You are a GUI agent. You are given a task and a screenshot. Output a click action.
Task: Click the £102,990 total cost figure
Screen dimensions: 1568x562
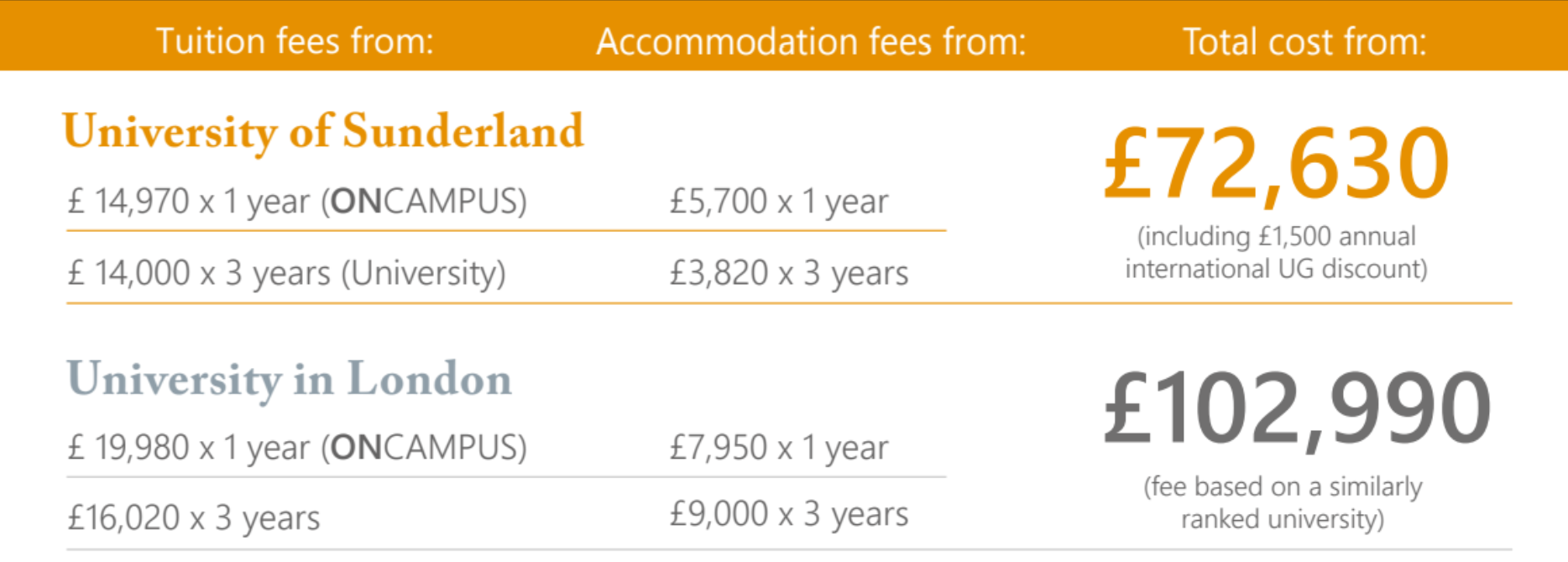coord(1297,409)
